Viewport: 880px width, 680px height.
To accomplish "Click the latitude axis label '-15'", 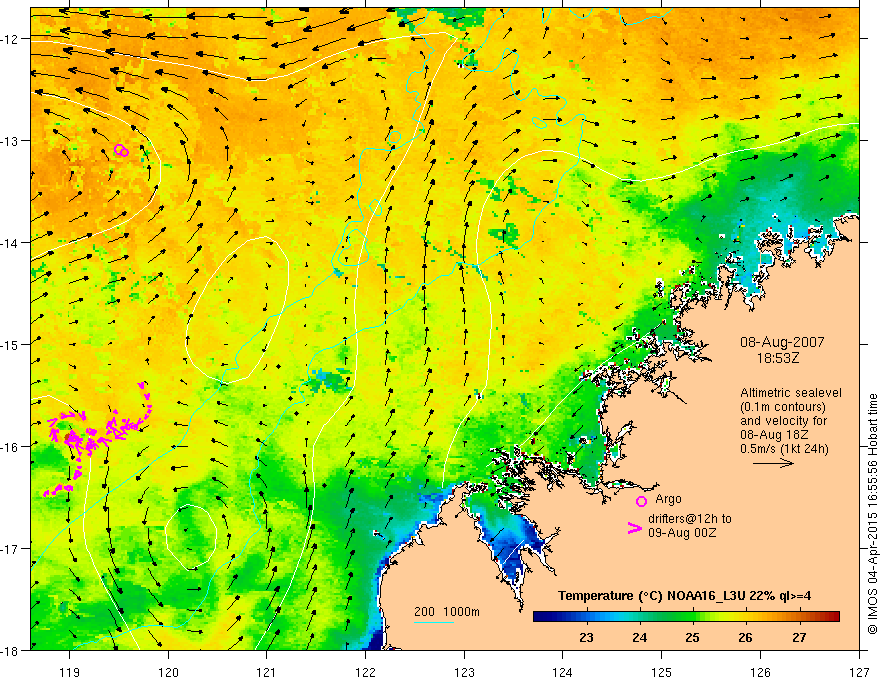I will click(11, 344).
